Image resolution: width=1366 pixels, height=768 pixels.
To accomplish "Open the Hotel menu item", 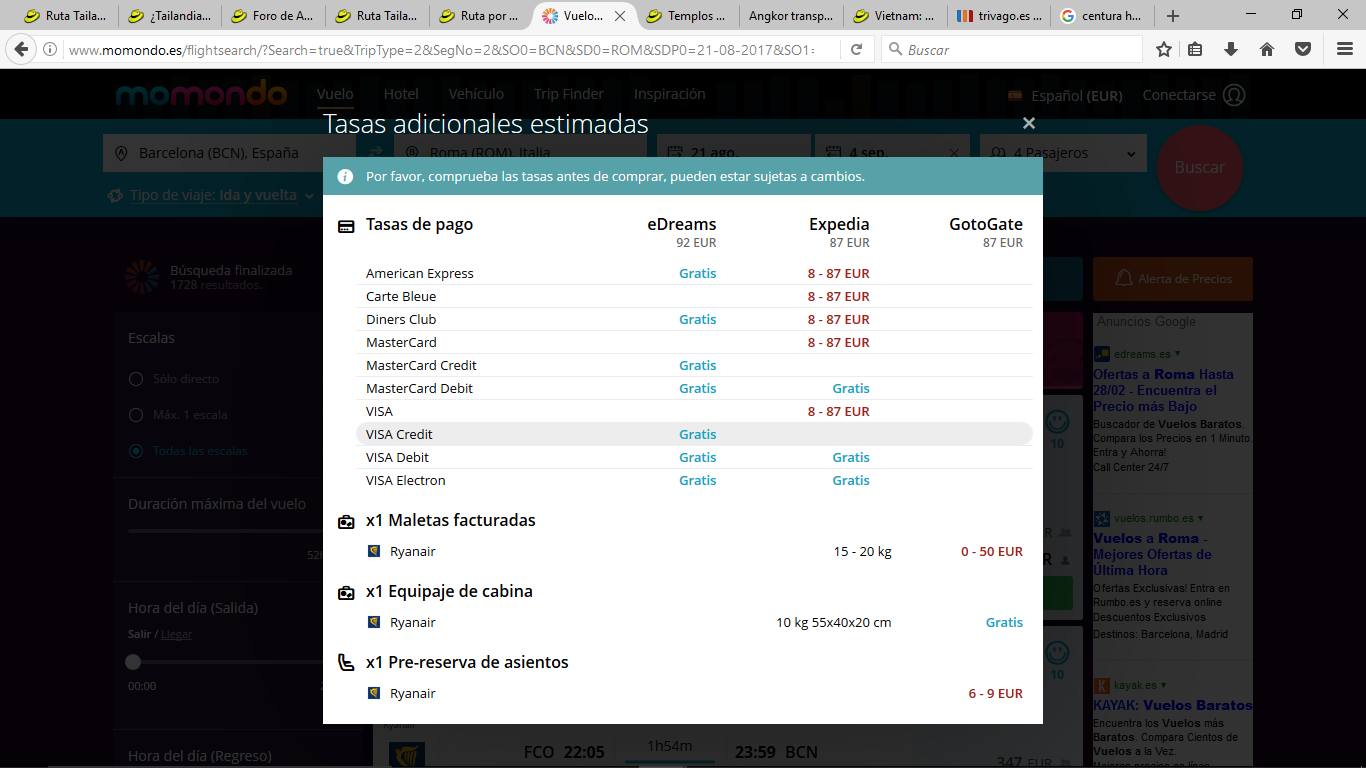I will (x=401, y=94).
